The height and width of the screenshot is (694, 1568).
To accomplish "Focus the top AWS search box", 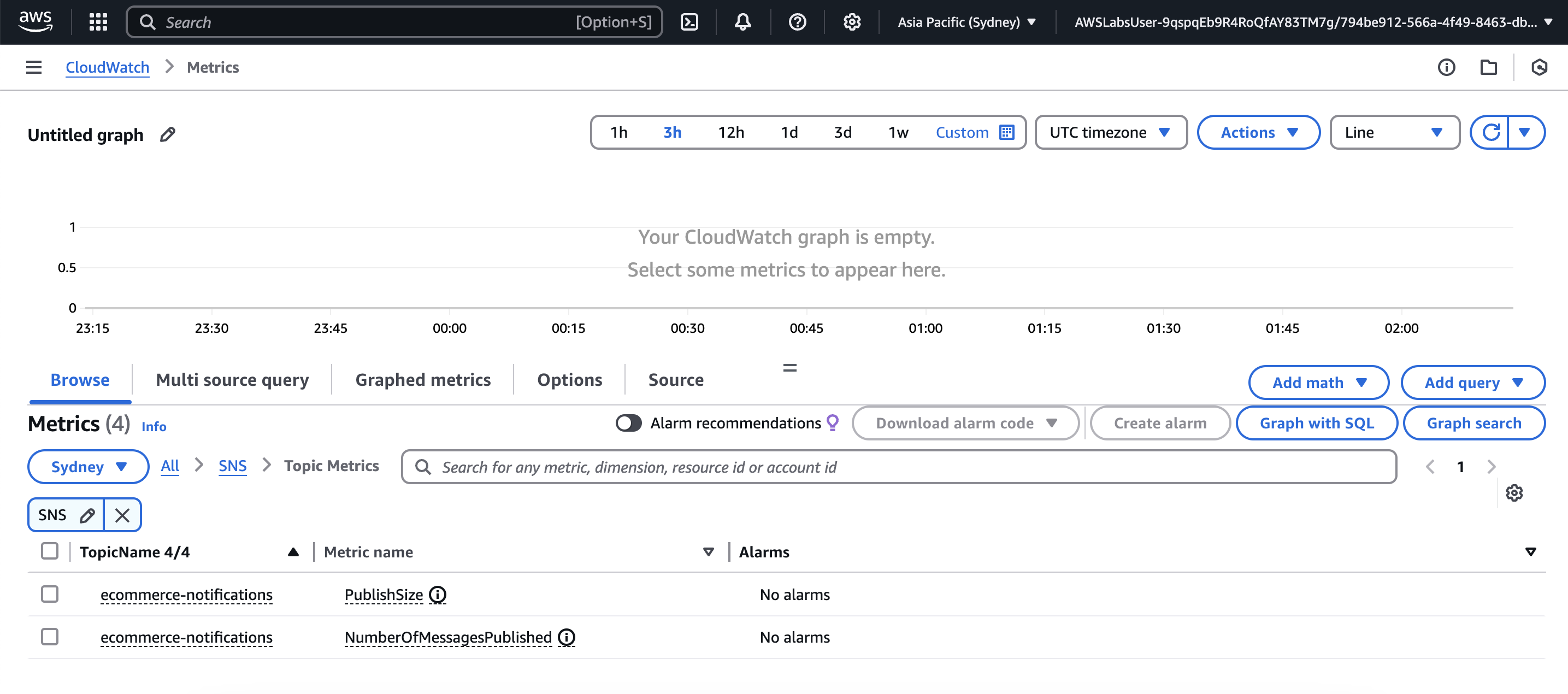I will tap(394, 22).
